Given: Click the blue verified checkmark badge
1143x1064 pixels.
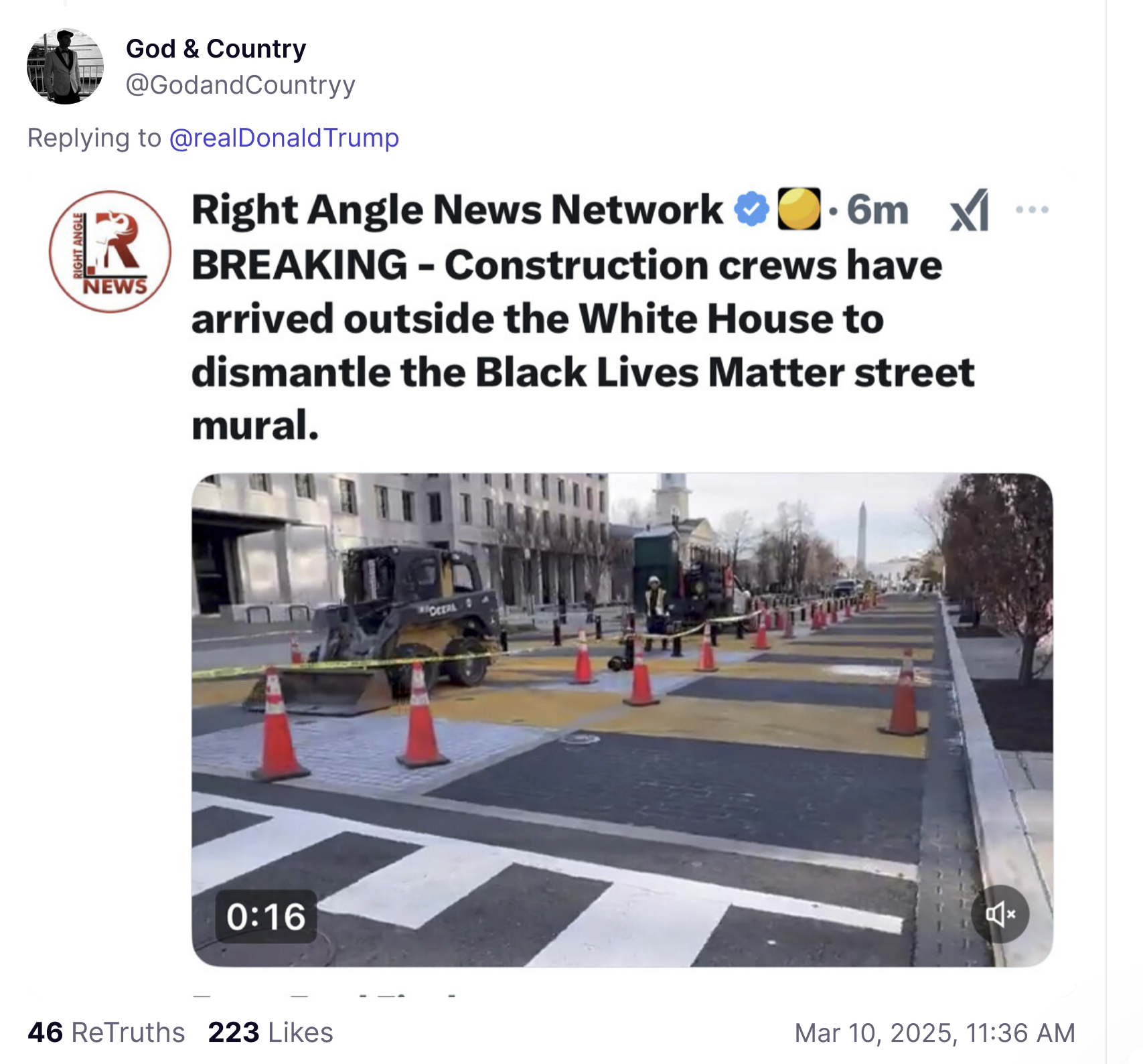Looking at the screenshot, I should click(x=751, y=210).
